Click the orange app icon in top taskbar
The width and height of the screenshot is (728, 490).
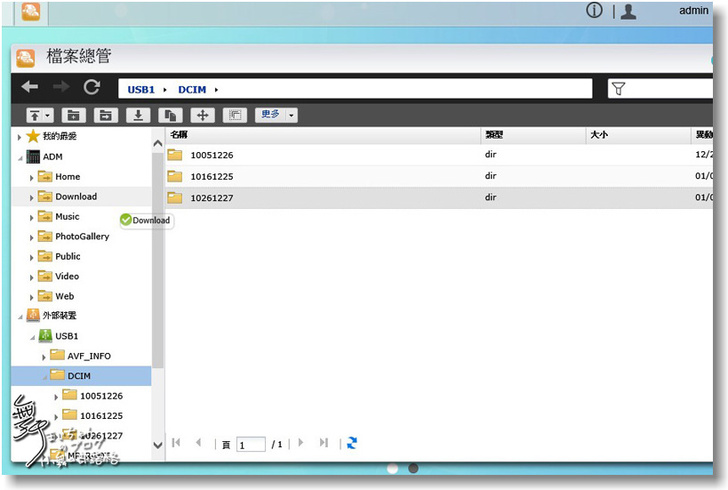point(31,12)
